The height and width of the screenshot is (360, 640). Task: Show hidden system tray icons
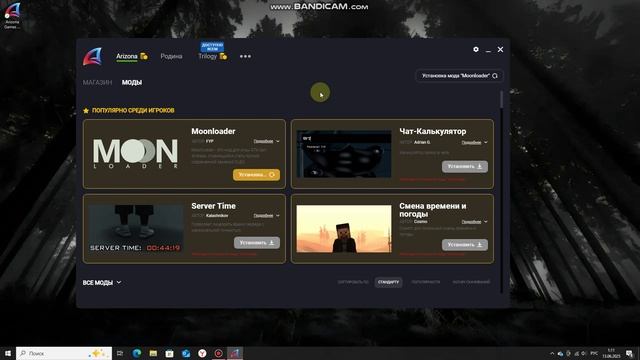(552, 353)
